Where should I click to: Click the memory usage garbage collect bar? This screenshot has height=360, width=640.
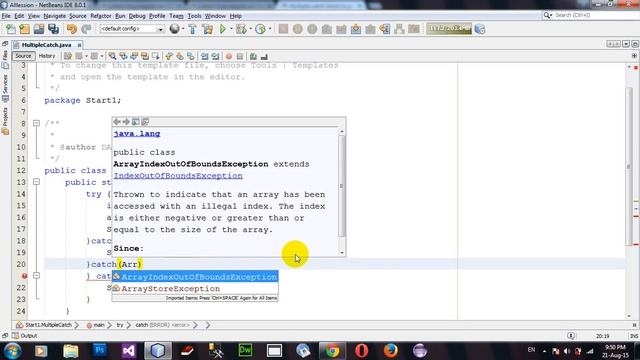[449, 29]
